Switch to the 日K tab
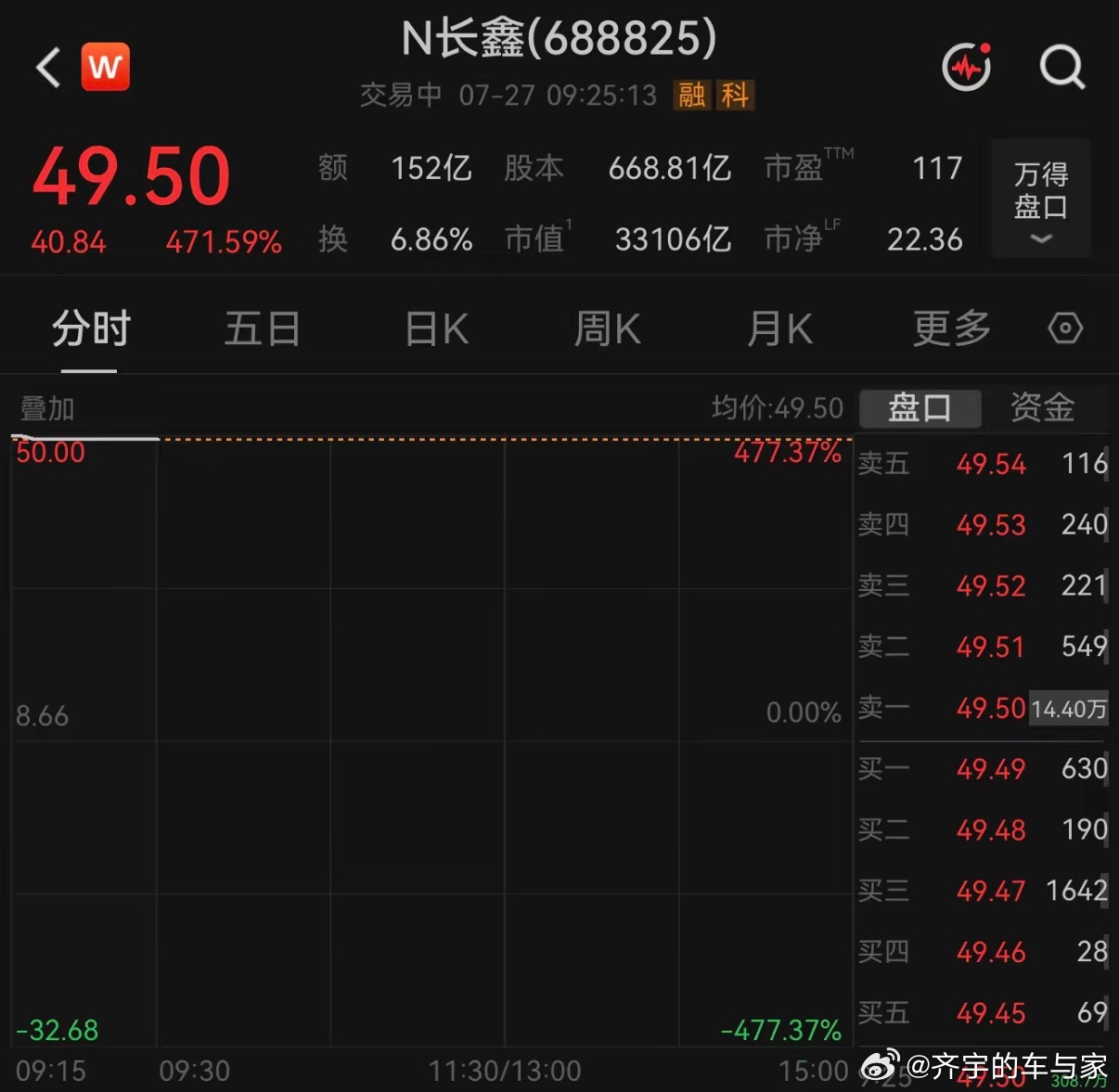 tap(436, 329)
